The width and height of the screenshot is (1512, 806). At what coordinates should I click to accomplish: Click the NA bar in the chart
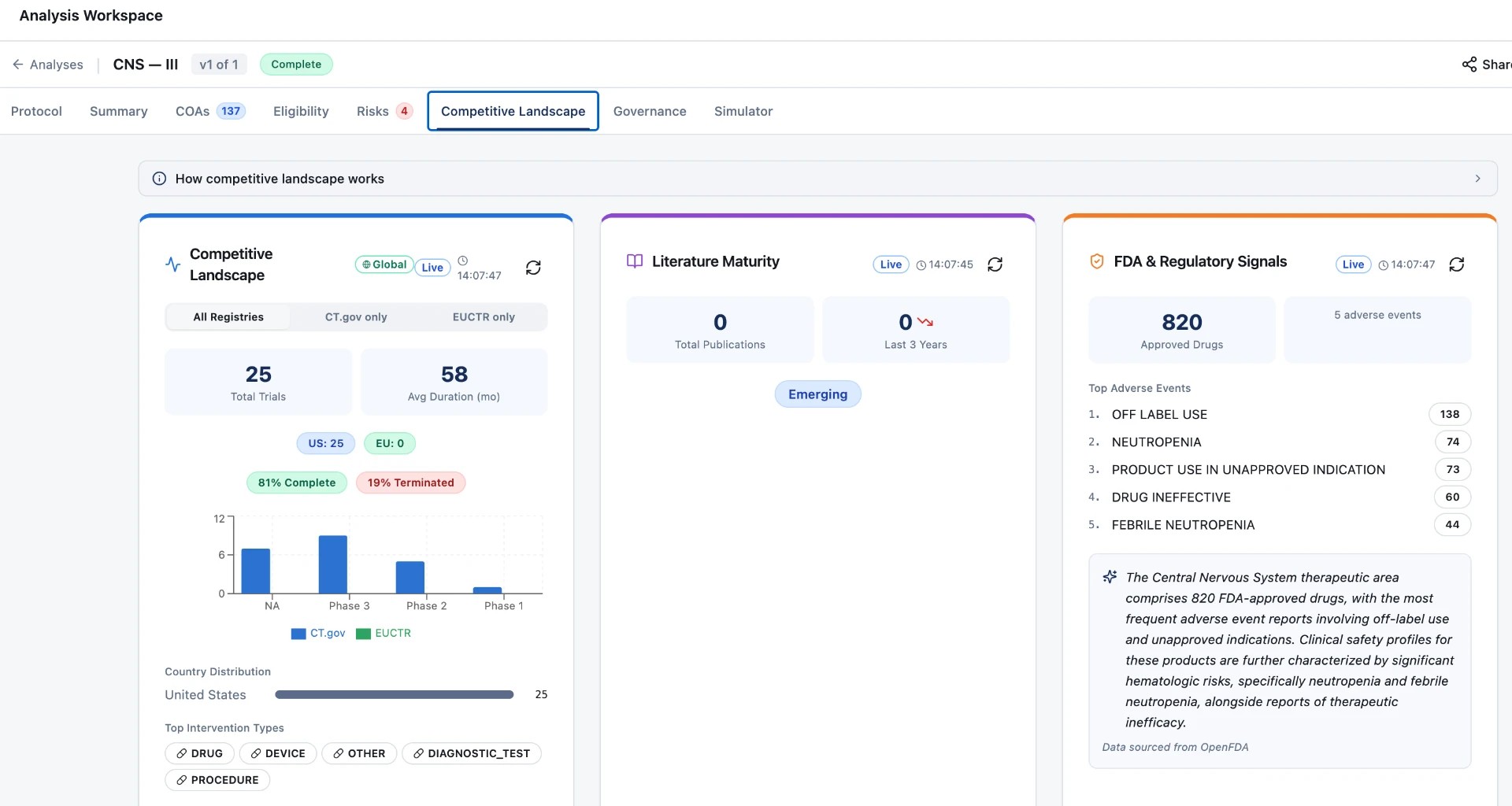click(x=256, y=571)
